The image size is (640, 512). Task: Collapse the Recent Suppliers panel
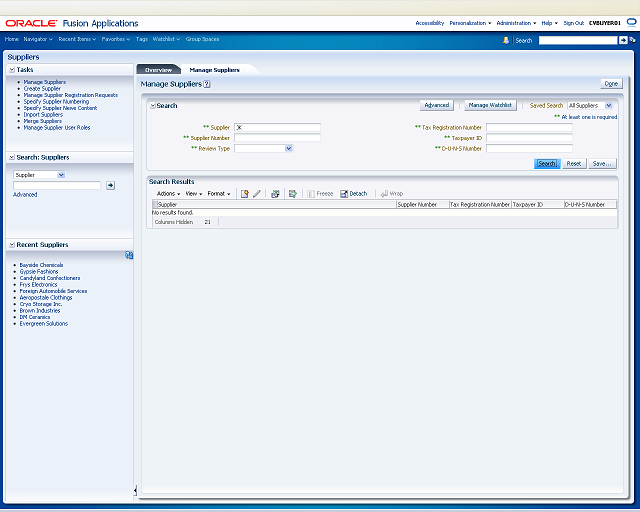coord(12,245)
